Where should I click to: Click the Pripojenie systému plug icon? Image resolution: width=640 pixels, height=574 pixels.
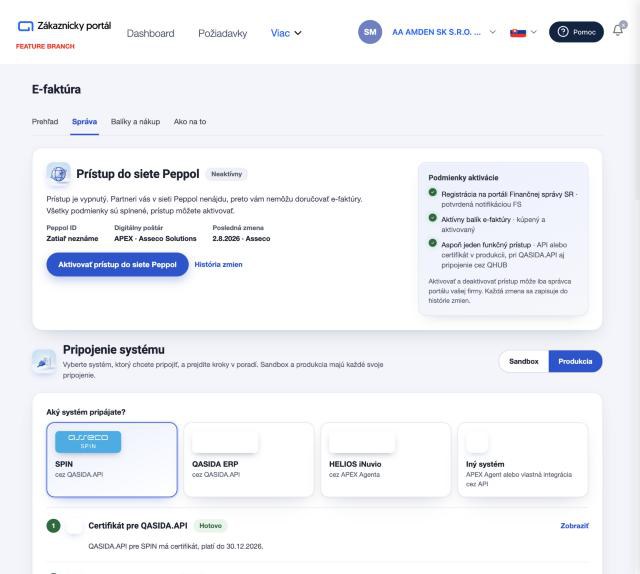point(44,362)
